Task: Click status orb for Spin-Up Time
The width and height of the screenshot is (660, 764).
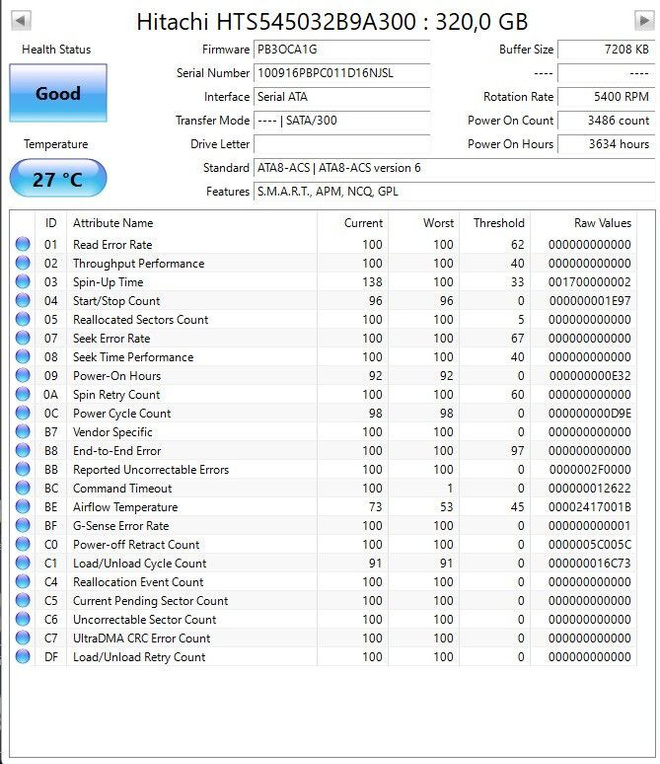Action: (22, 282)
